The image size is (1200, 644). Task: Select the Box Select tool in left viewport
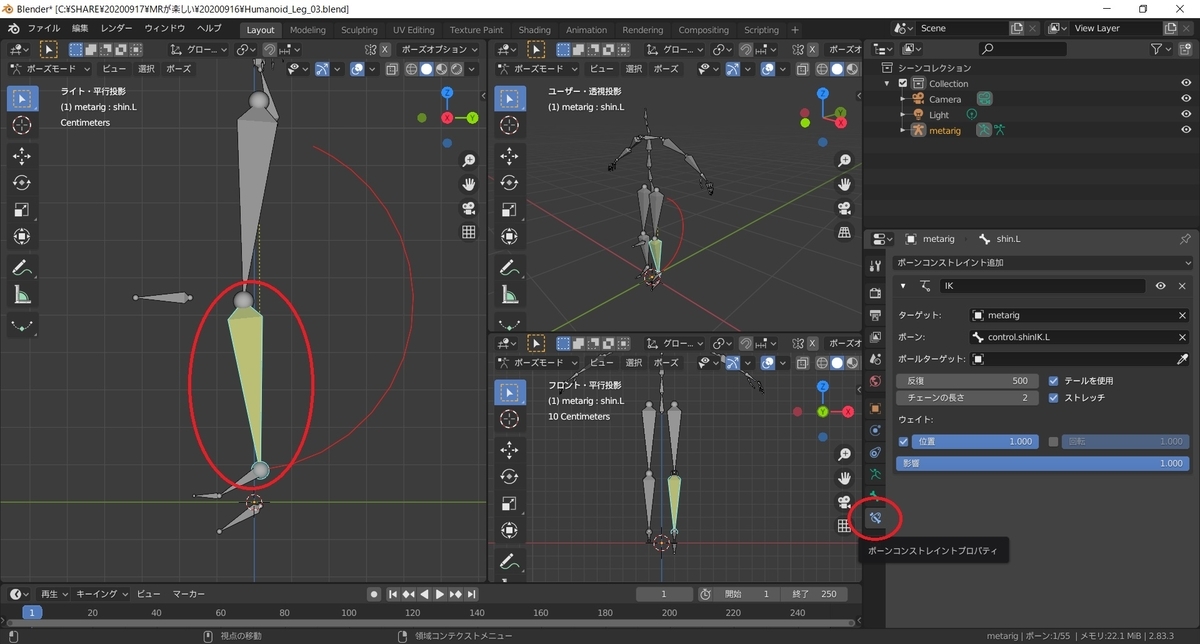(22, 98)
